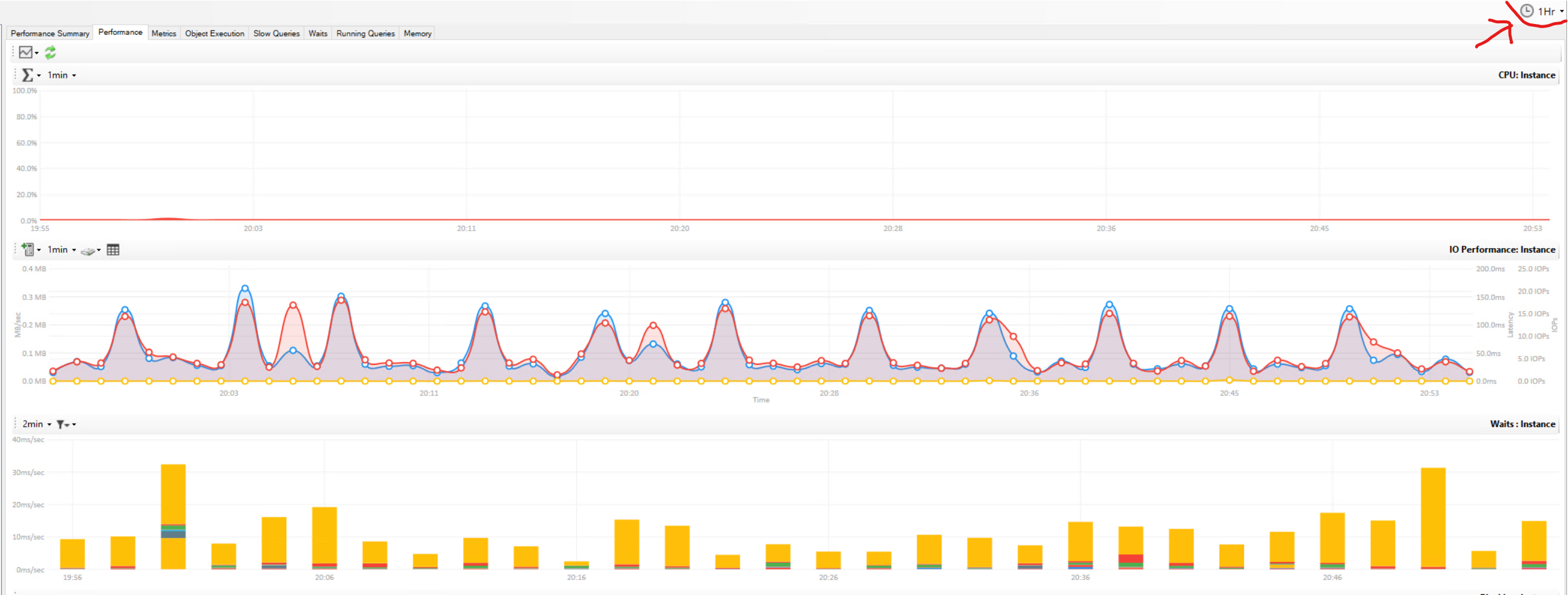The image size is (1568, 595).
Task: Toggle the disk selection arrow next to drive icon
Action: click(x=99, y=250)
